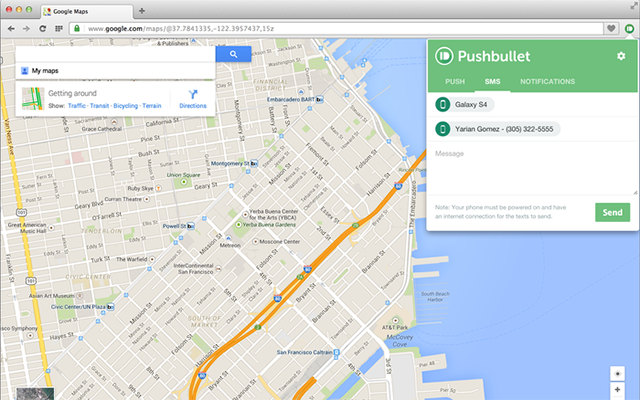The height and width of the screenshot is (400, 640).
Task: Open the apps grid icon in toolbar
Action: [x=59, y=29]
